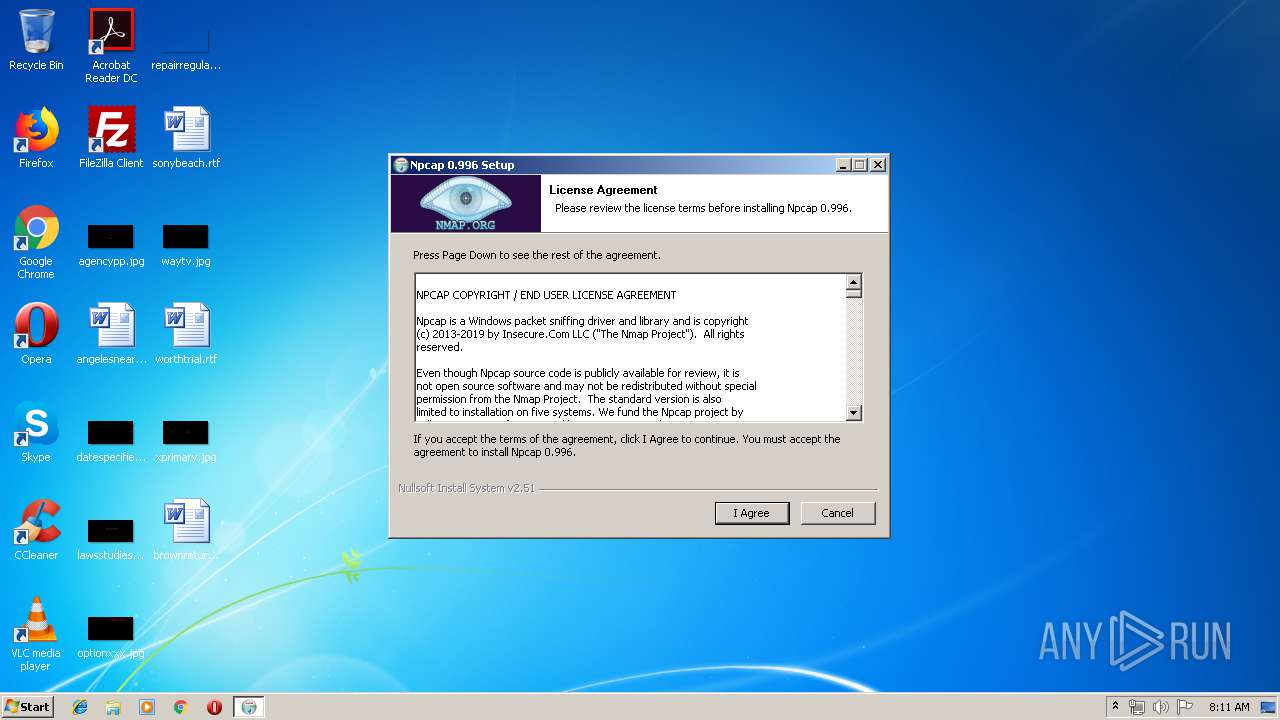Click Npcap setup taskbar button

pos(249,707)
